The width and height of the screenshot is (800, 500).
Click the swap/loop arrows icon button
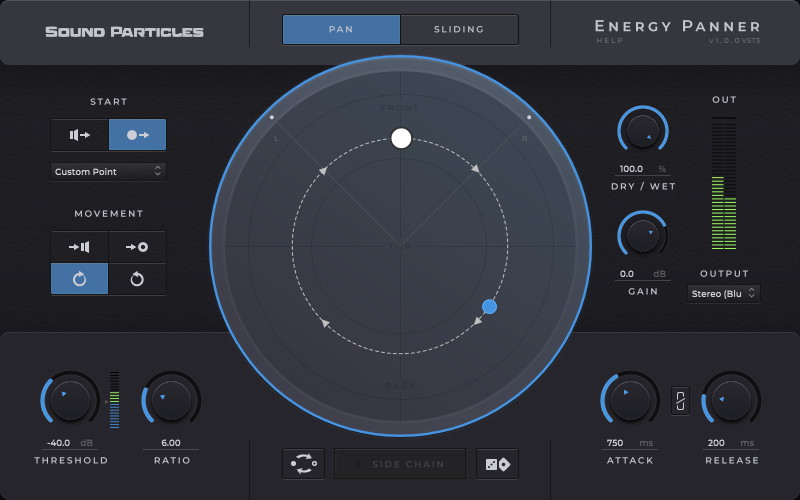[x=304, y=464]
